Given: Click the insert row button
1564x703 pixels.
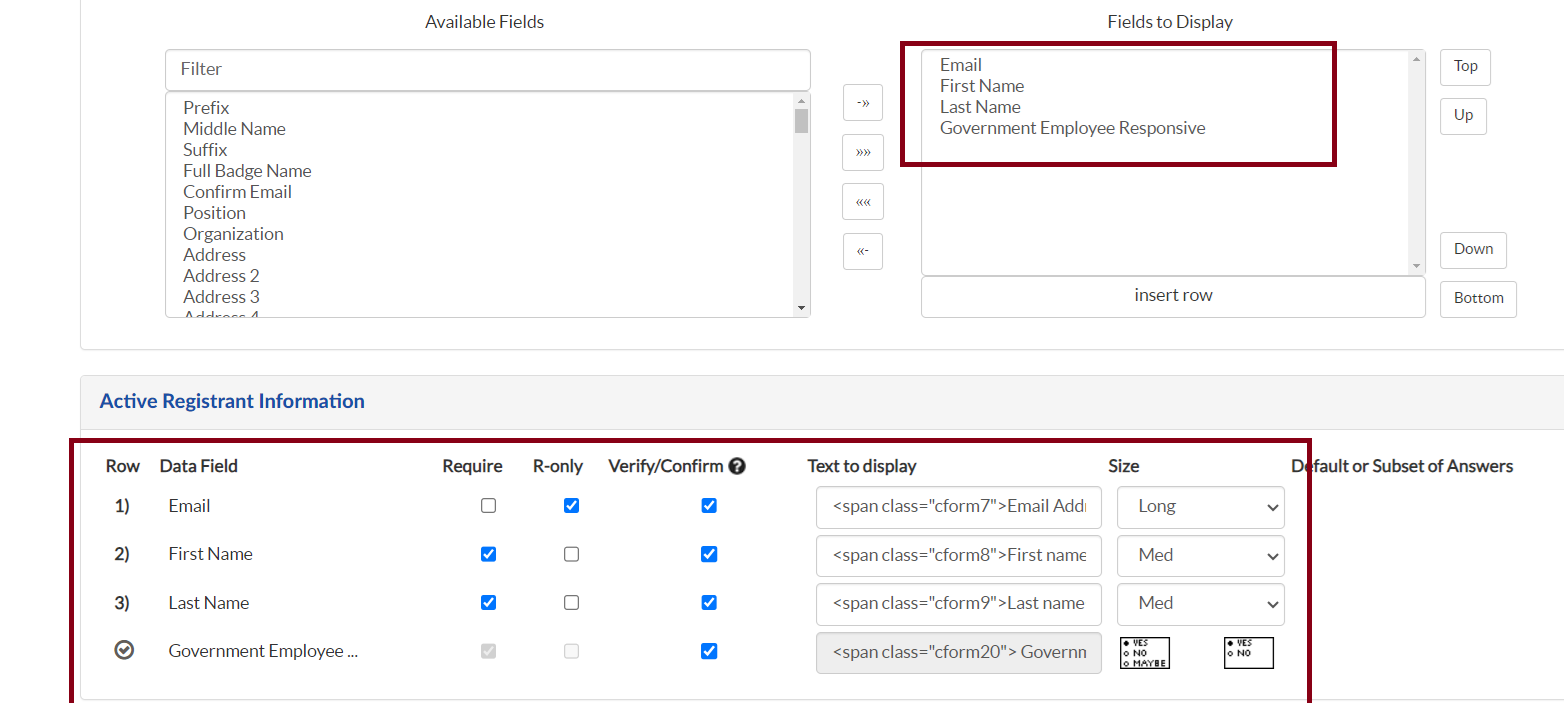Looking at the screenshot, I should tap(1172, 296).
